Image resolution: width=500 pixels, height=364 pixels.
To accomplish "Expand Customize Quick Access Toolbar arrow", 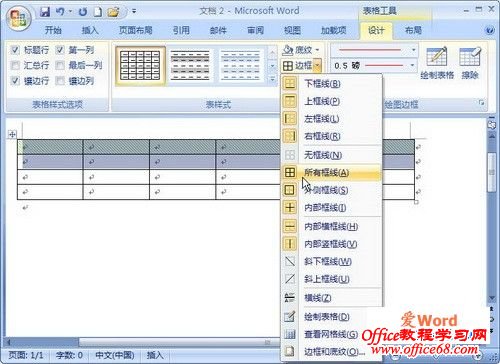I will pos(134,11).
